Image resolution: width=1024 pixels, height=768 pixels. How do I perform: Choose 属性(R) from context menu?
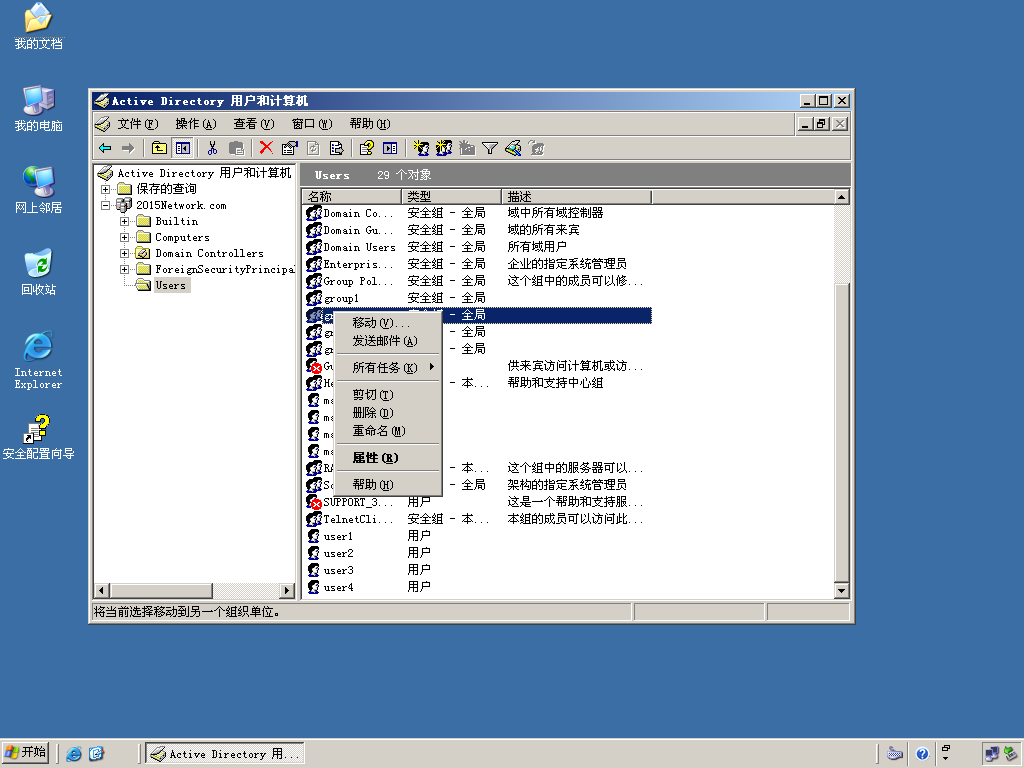click(x=388, y=458)
